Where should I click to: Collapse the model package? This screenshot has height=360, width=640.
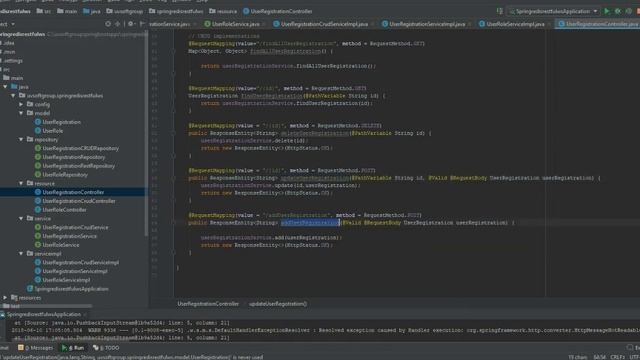tap(21, 113)
